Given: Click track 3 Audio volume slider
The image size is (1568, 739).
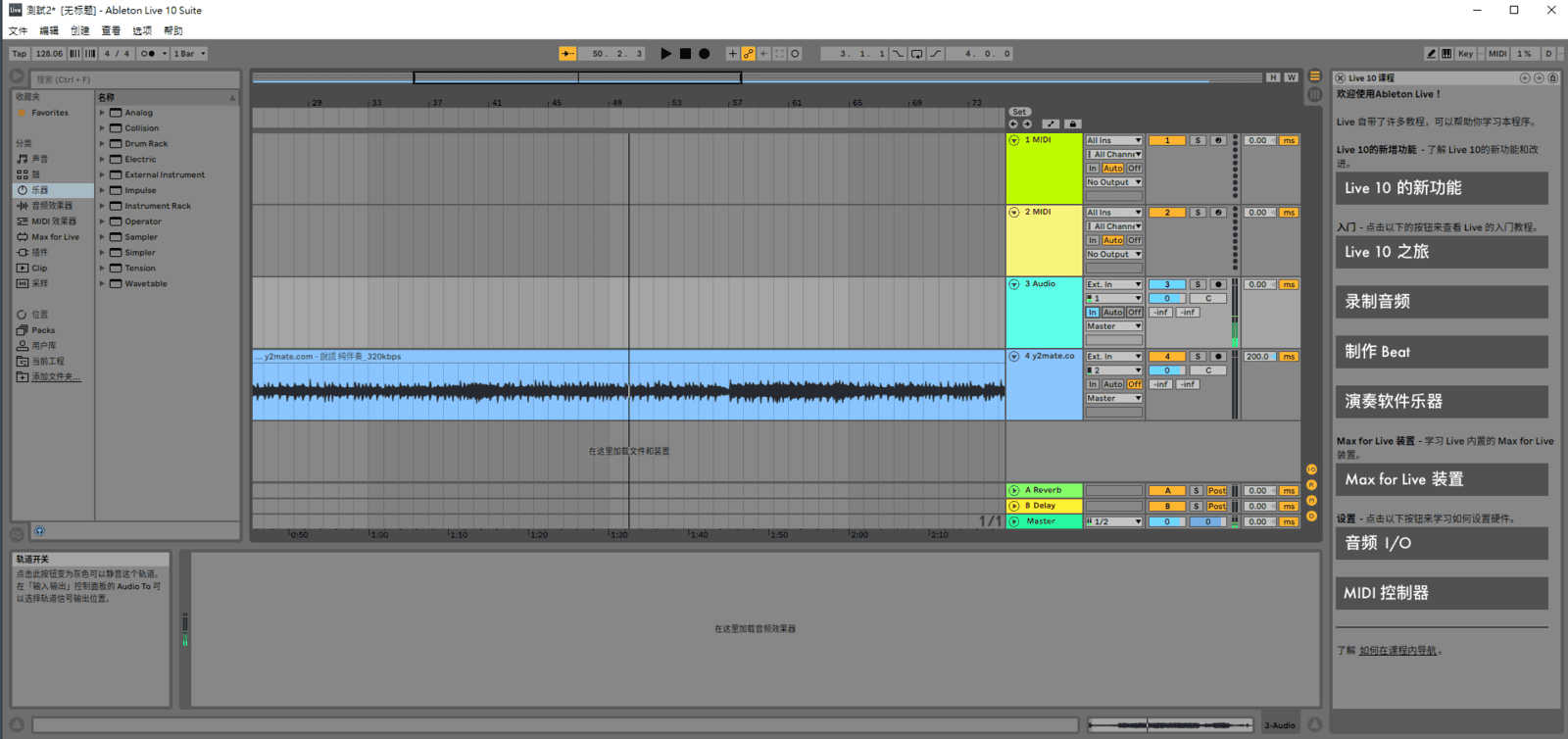Looking at the screenshot, I should pos(1167,298).
